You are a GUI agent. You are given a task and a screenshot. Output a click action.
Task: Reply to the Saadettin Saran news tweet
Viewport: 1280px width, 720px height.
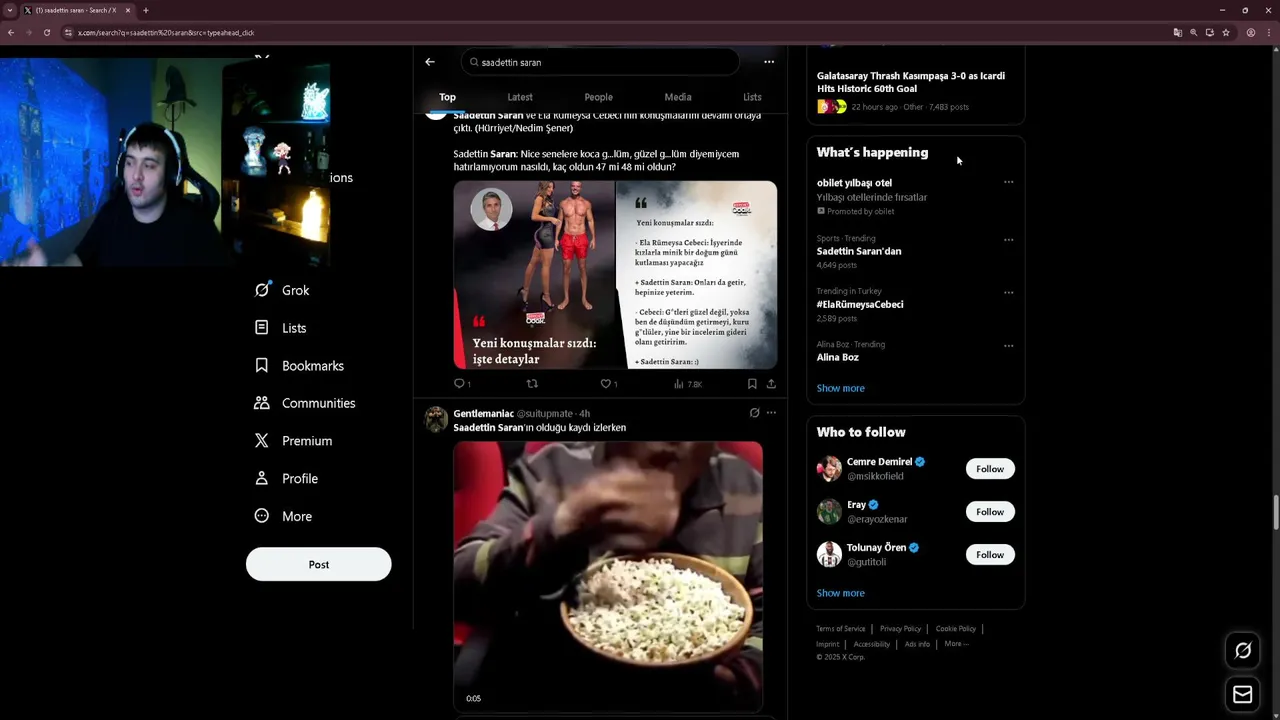pyautogui.click(x=459, y=383)
